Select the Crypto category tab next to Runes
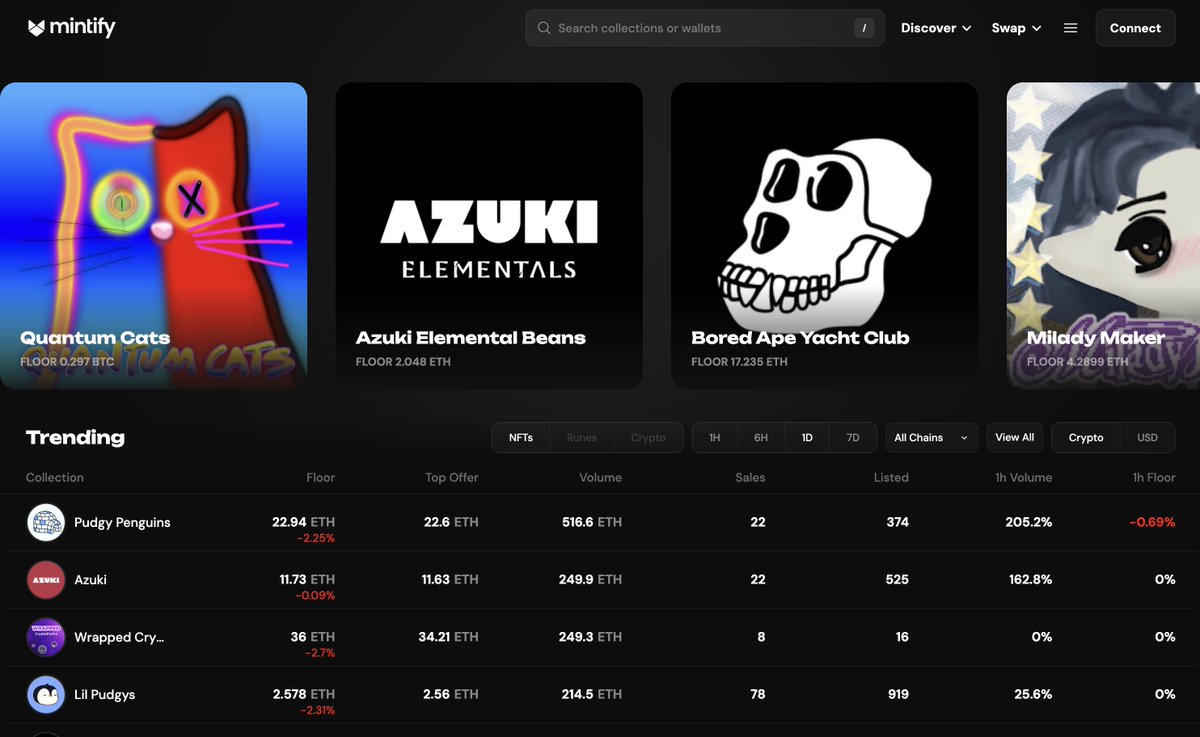The width and height of the screenshot is (1200, 737). tap(648, 438)
